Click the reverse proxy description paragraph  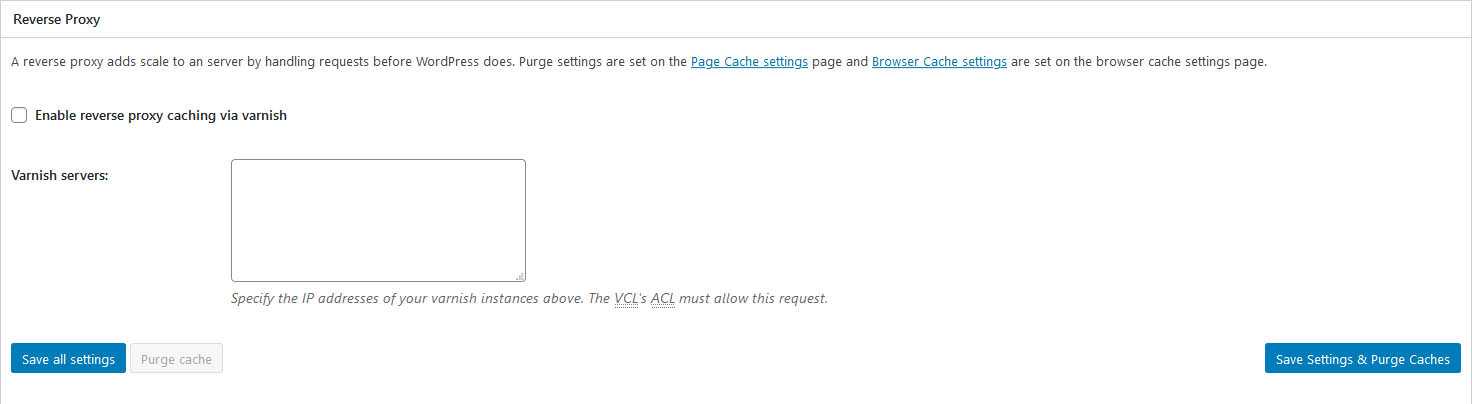coord(639,61)
